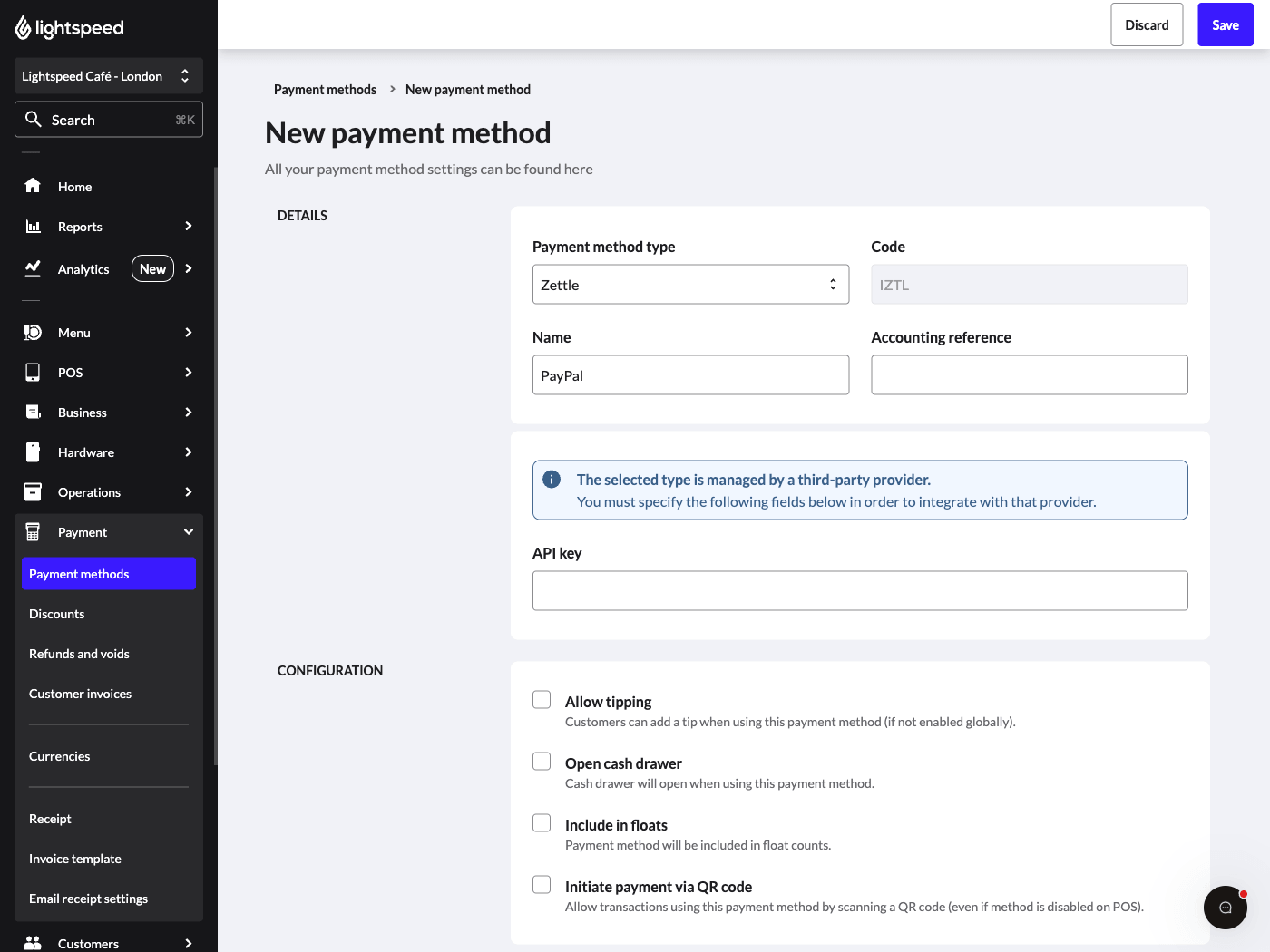This screenshot has height=952, width=1270.
Task: Click the Analytics trend line icon
Action: point(33,268)
